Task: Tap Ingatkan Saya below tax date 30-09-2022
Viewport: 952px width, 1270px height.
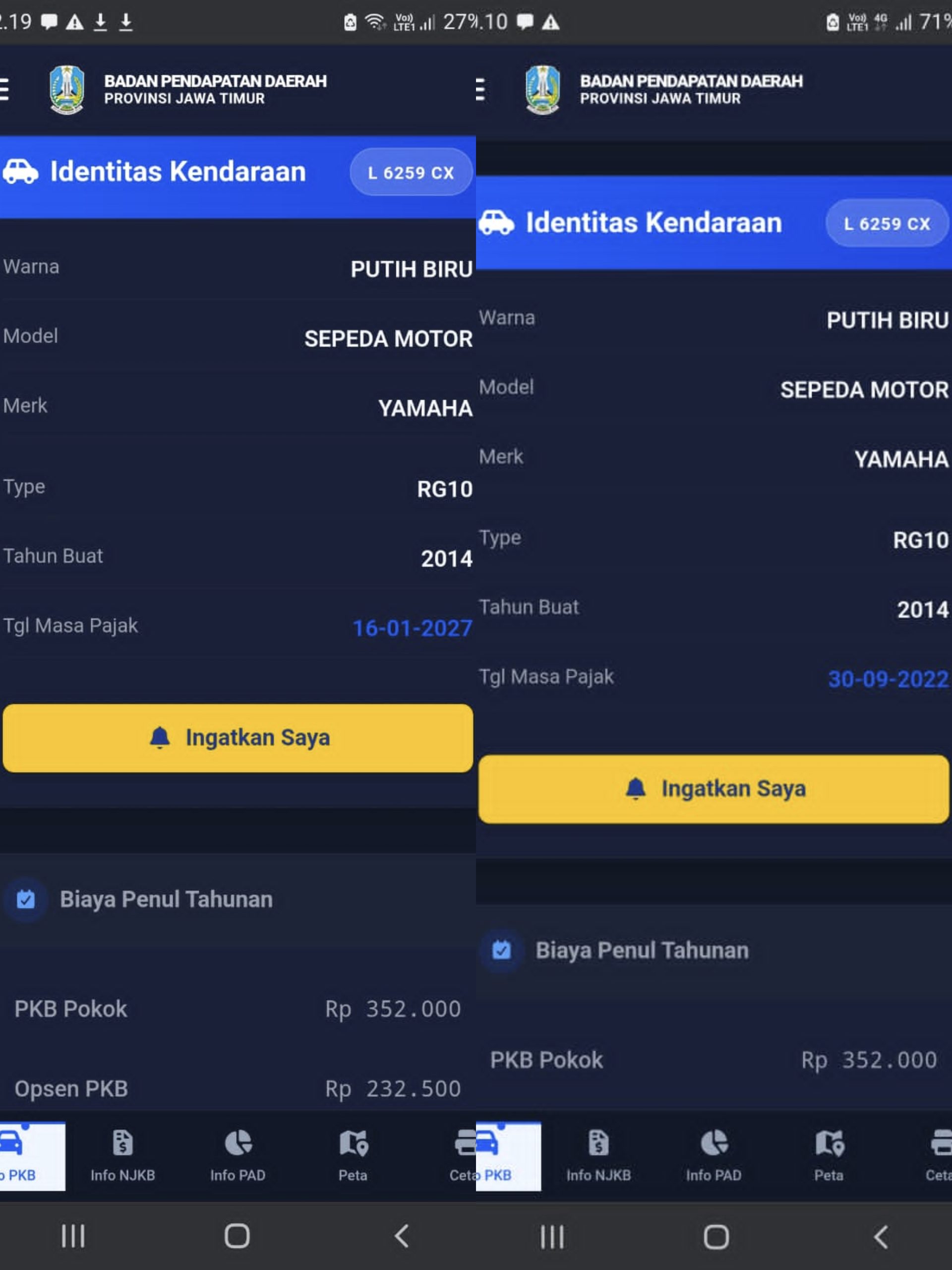Action: pyautogui.click(x=714, y=789)
